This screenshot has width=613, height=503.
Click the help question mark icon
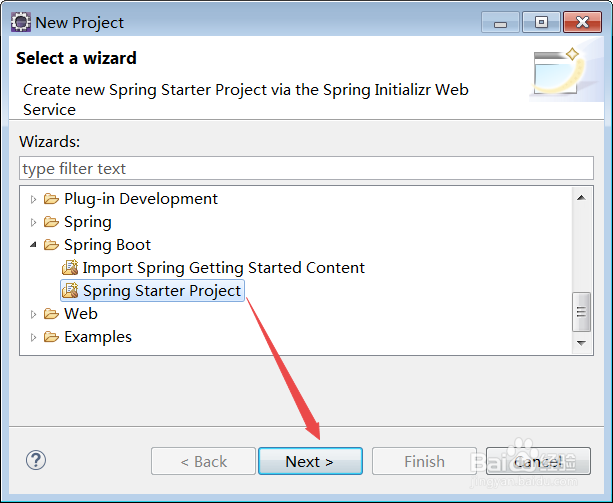(36, 460)
